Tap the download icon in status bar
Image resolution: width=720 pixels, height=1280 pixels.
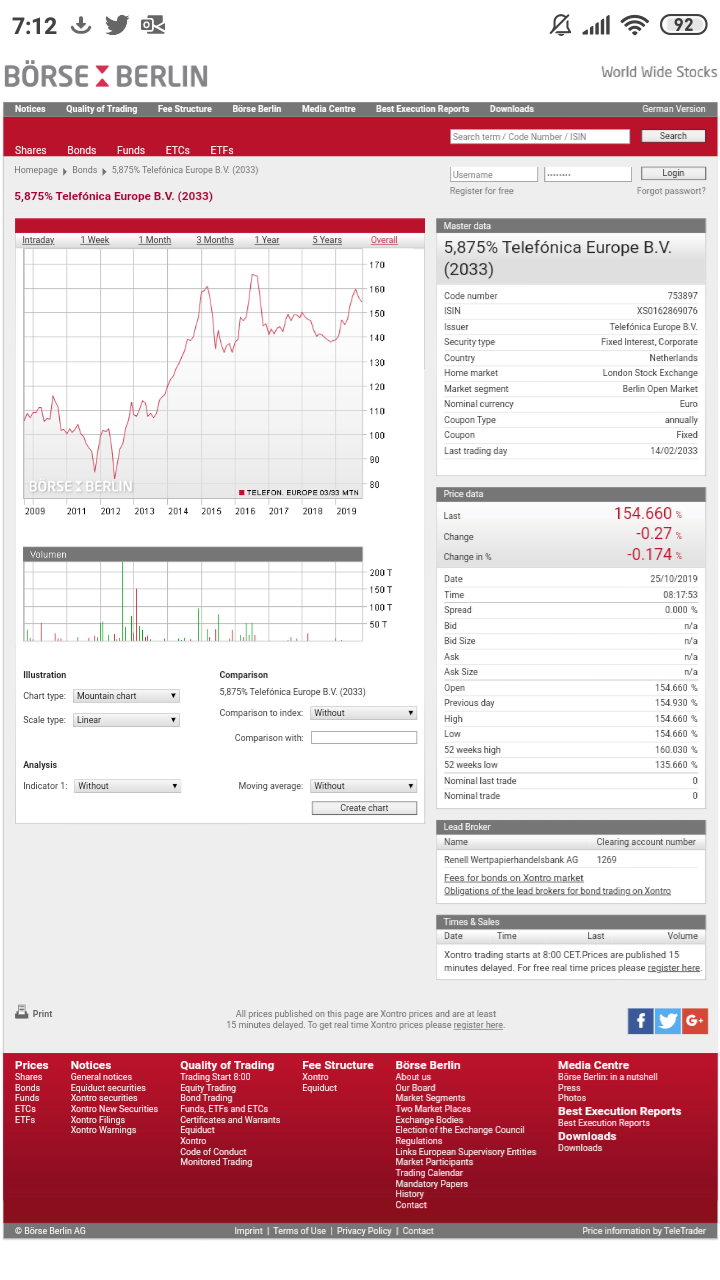click(x=82, y=25)
